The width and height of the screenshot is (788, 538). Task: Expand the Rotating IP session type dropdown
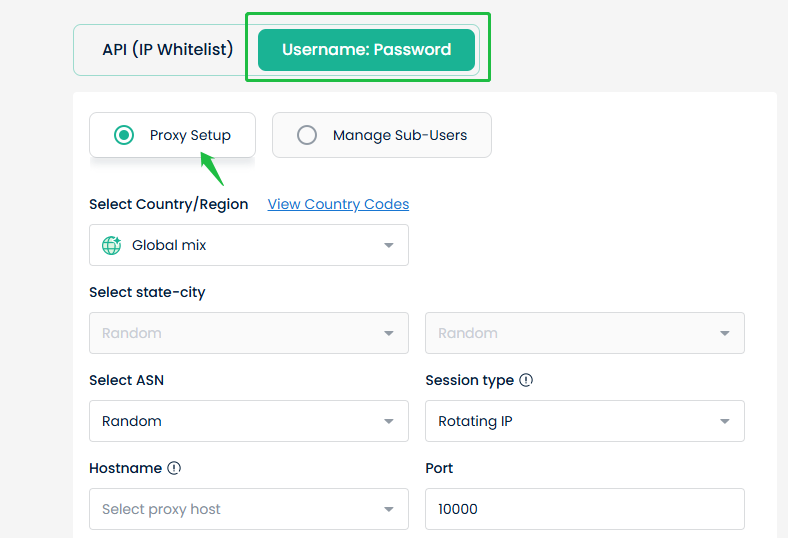pyautogui.click(x=585, y=421)
